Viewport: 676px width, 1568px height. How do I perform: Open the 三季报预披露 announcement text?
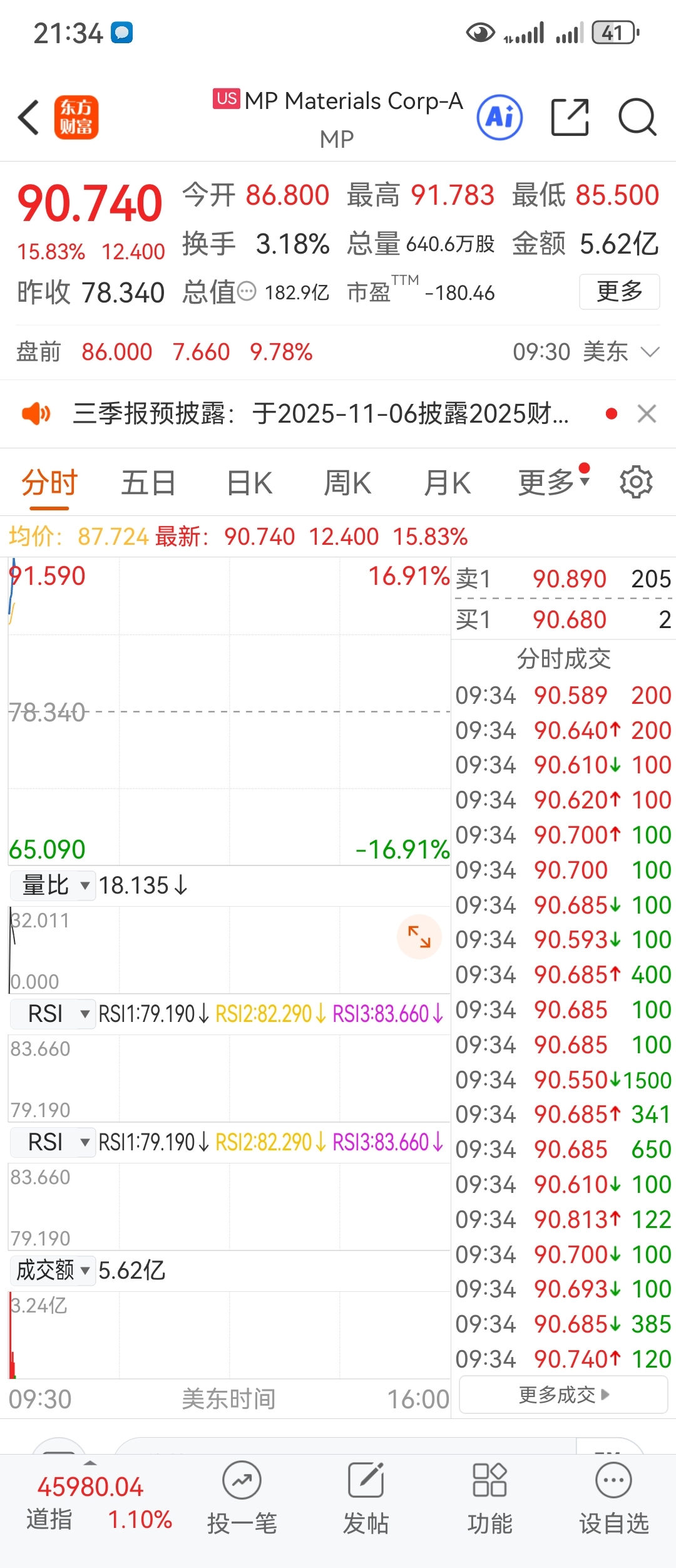click(321, 413)
